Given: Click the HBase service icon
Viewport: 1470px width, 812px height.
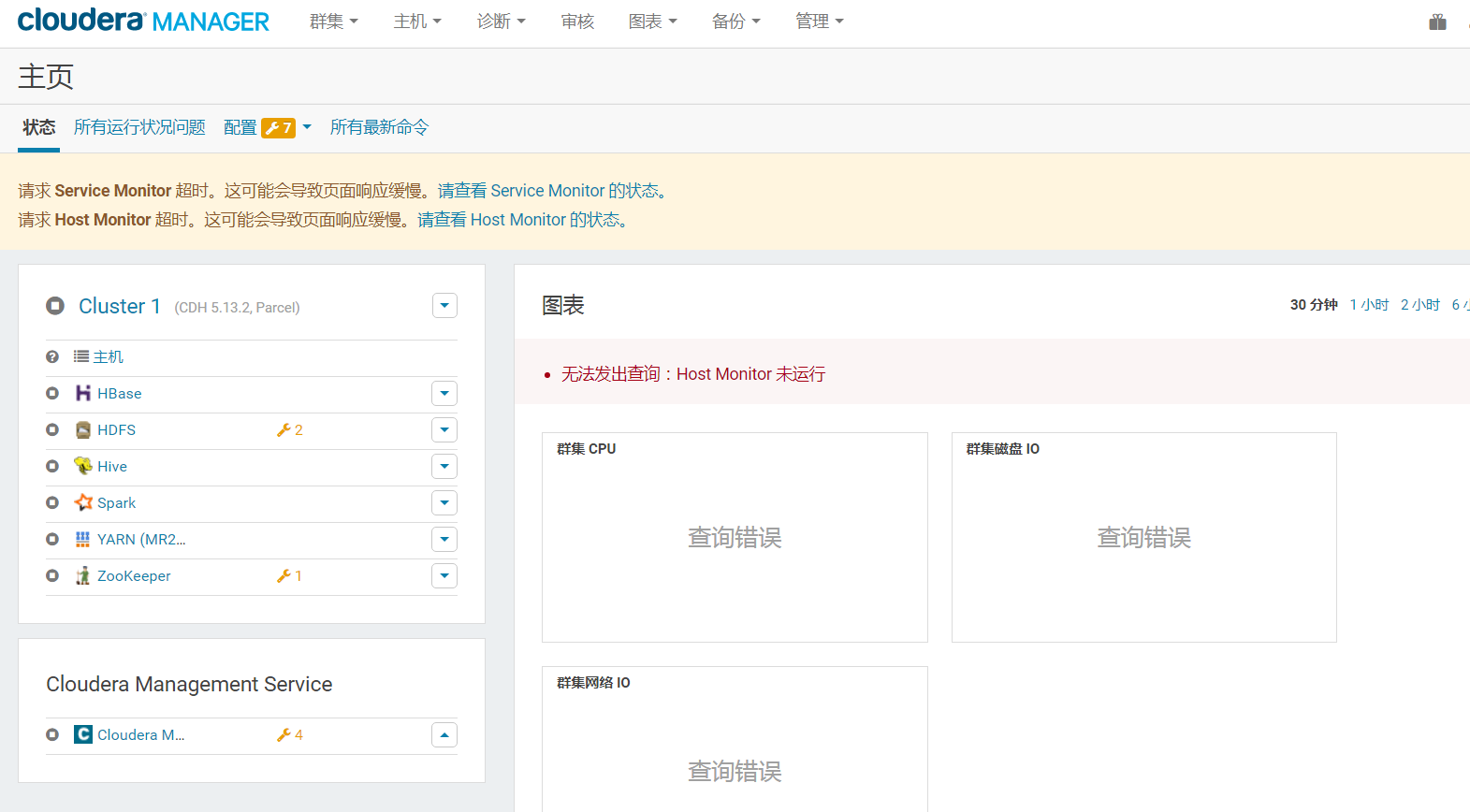Looking at the screenshot, I should click(83, 393).
